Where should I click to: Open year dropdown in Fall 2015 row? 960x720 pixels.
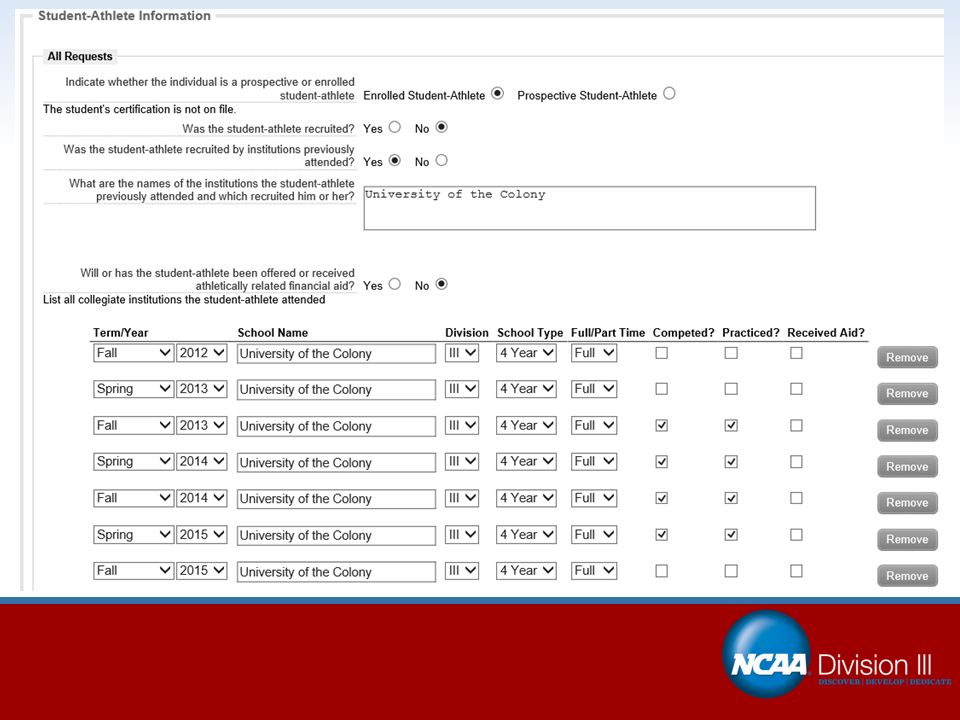click(201, 571)
